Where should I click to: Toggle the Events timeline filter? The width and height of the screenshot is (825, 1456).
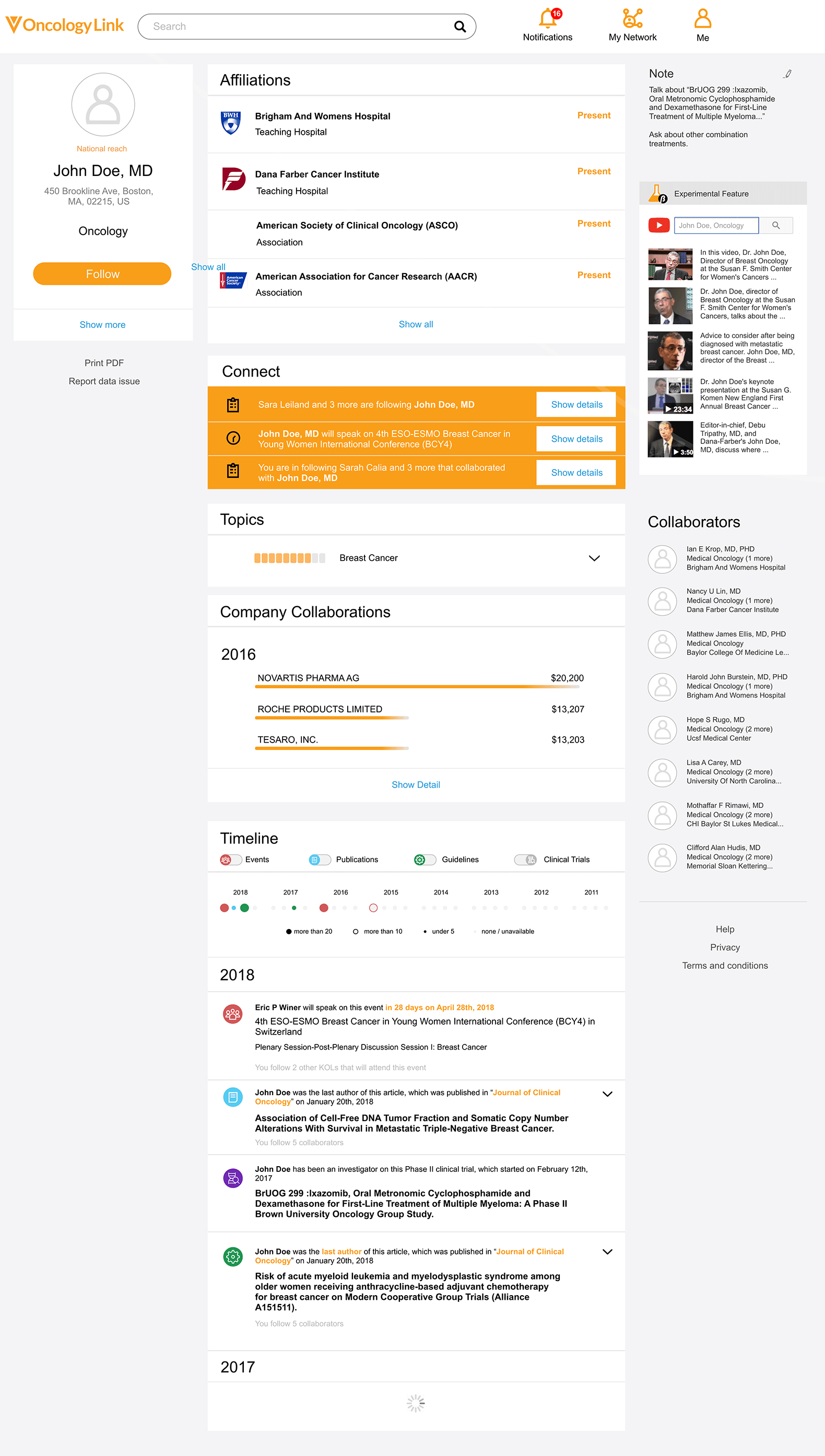[231, 860]
